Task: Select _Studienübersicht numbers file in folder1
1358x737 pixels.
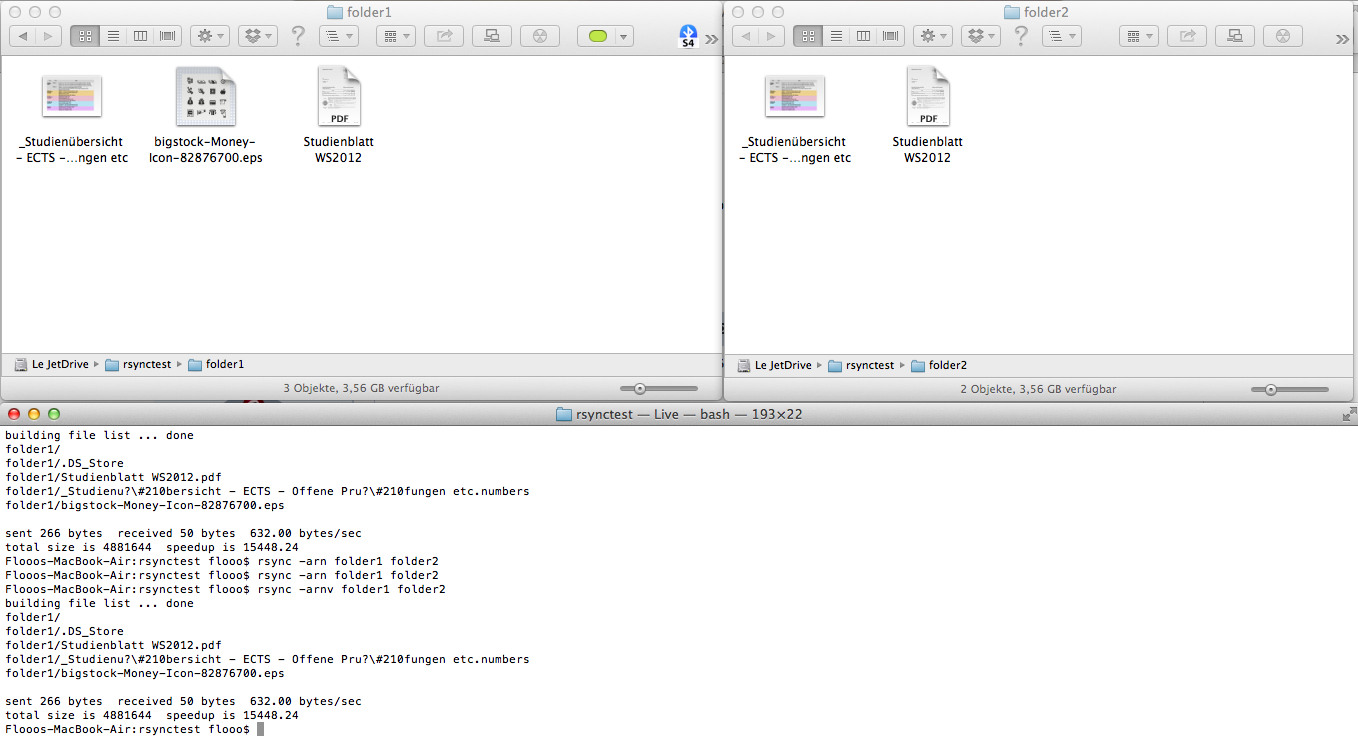Action: pyautogui.click(x=72, y=97)
